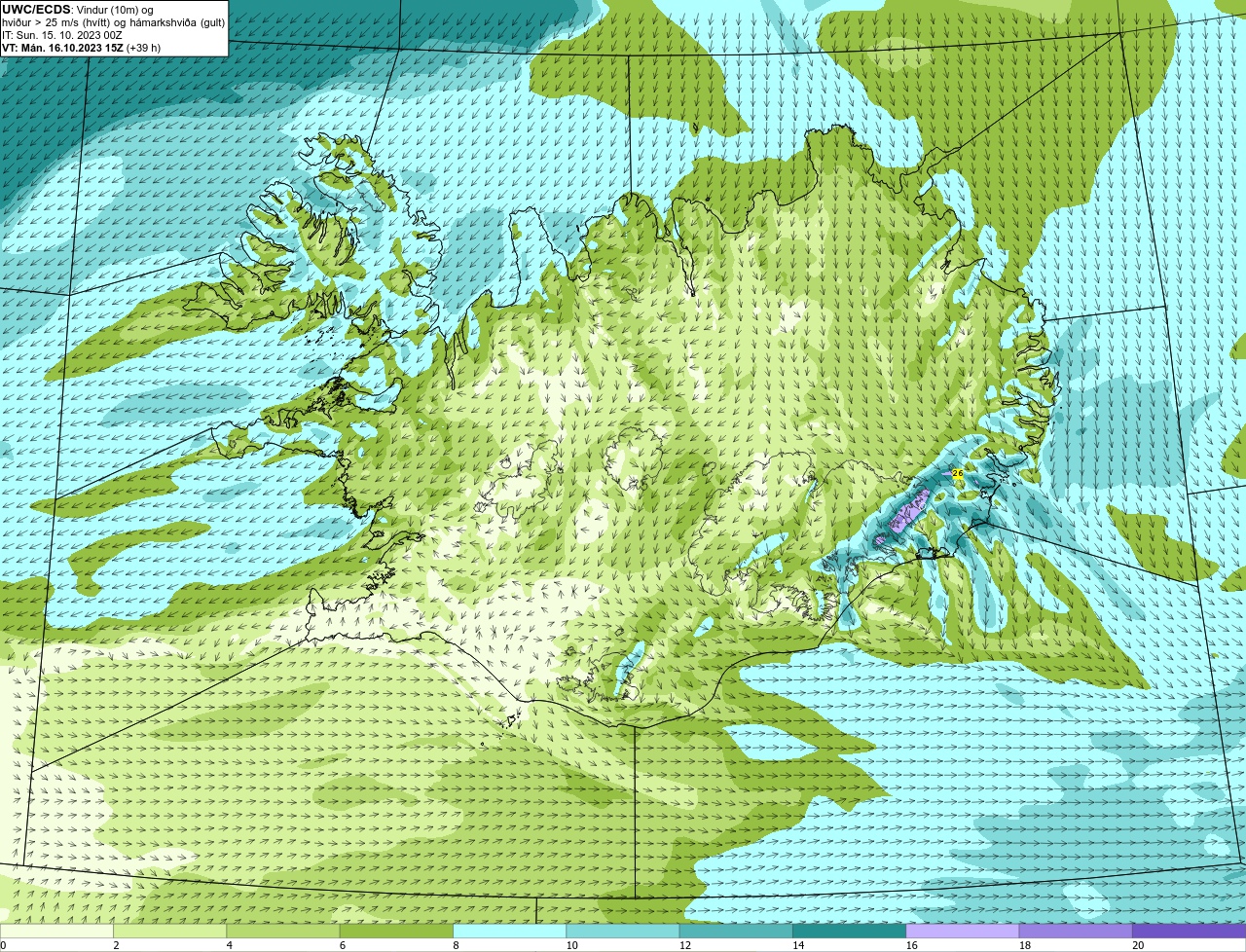
Task: Click the scale label '10'
Action: 571,945
